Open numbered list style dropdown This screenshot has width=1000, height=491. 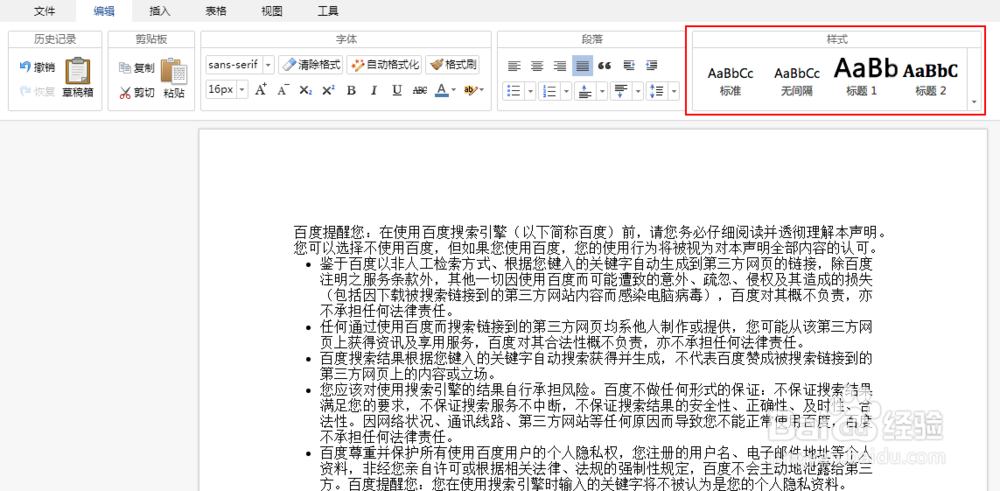566,91
